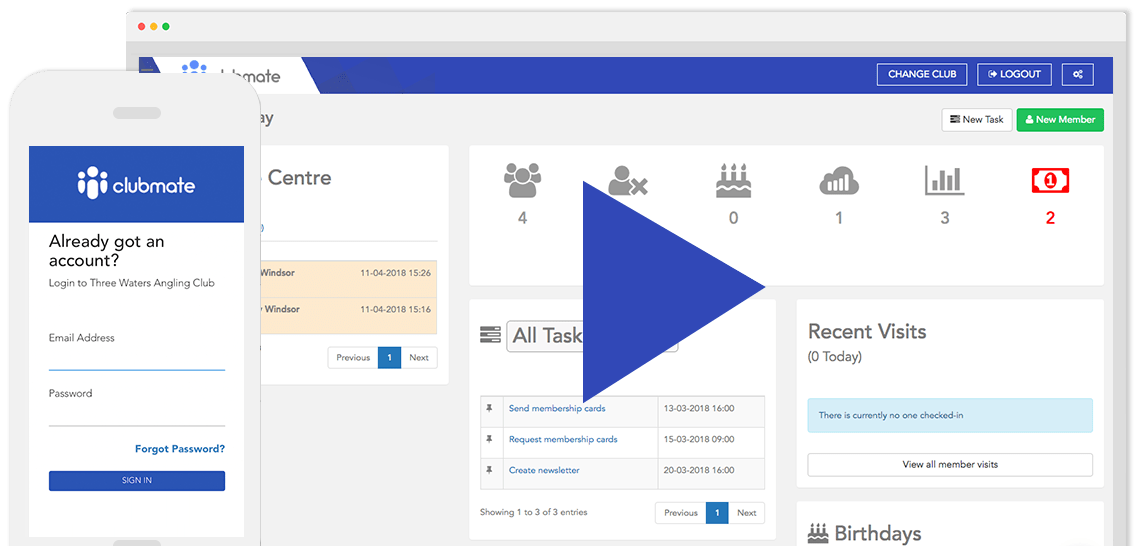Click the Forgot Password? link
The width and height of the screenshot is (1134, 546).
click(180, 449)
